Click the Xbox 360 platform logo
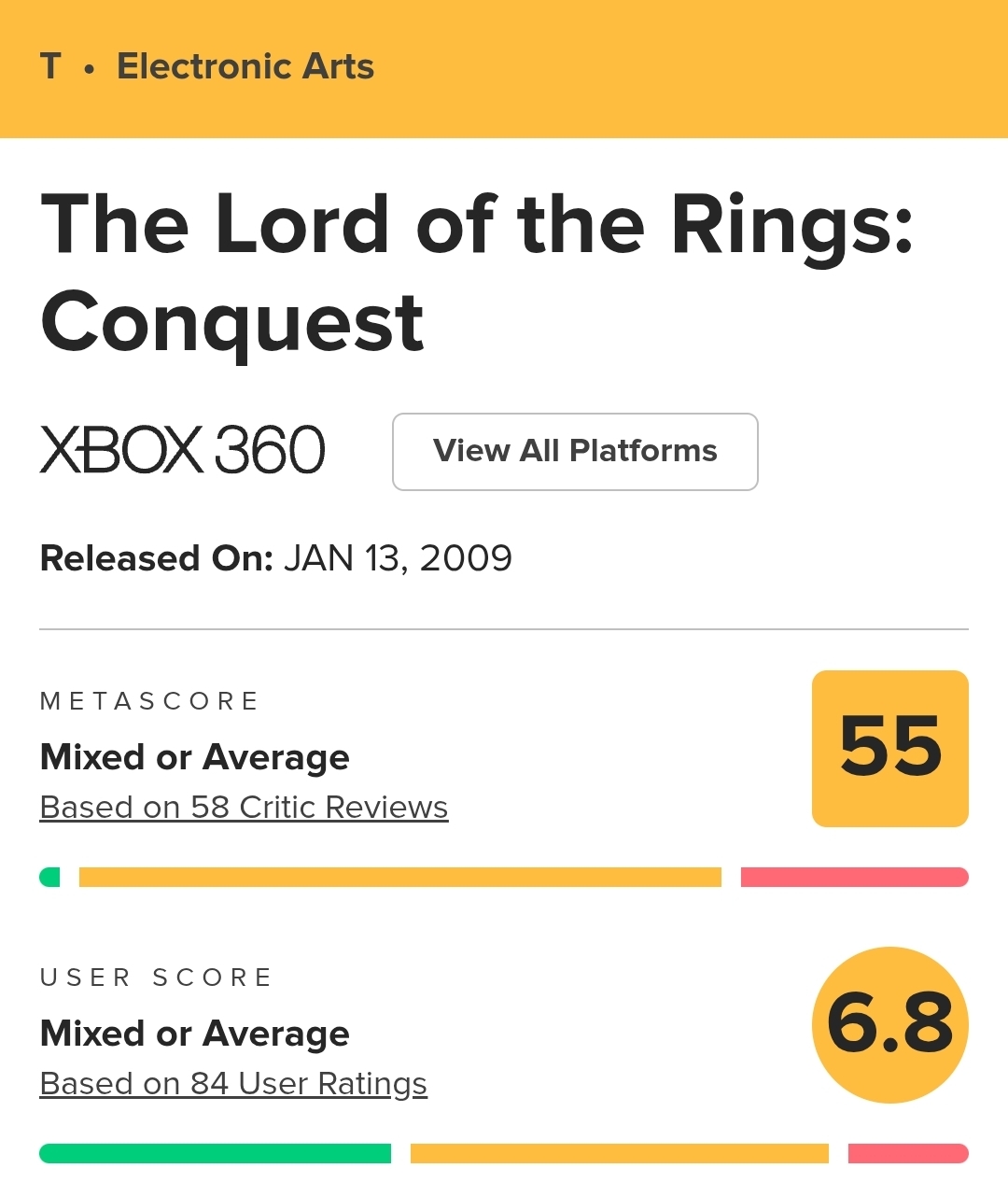Image resolution: width=1008 pixels, height=1196 pixels. coord(182,450)
